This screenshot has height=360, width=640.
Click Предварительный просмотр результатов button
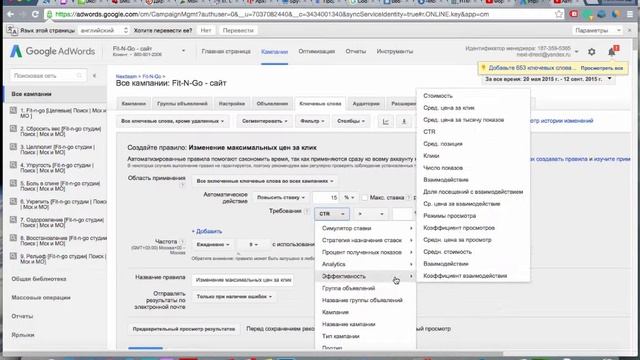click(184, 329)
